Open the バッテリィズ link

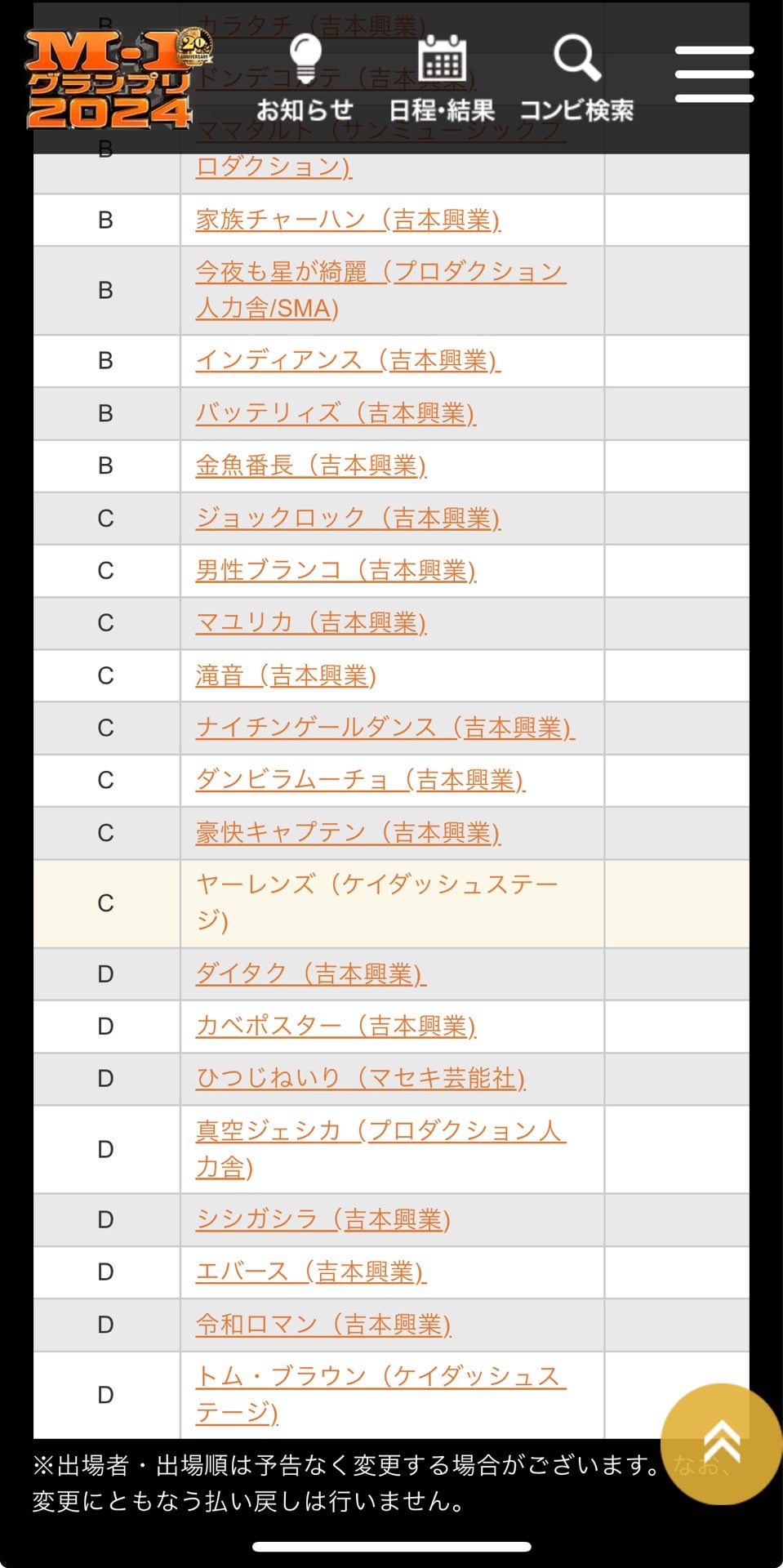(x=335, y=413)
